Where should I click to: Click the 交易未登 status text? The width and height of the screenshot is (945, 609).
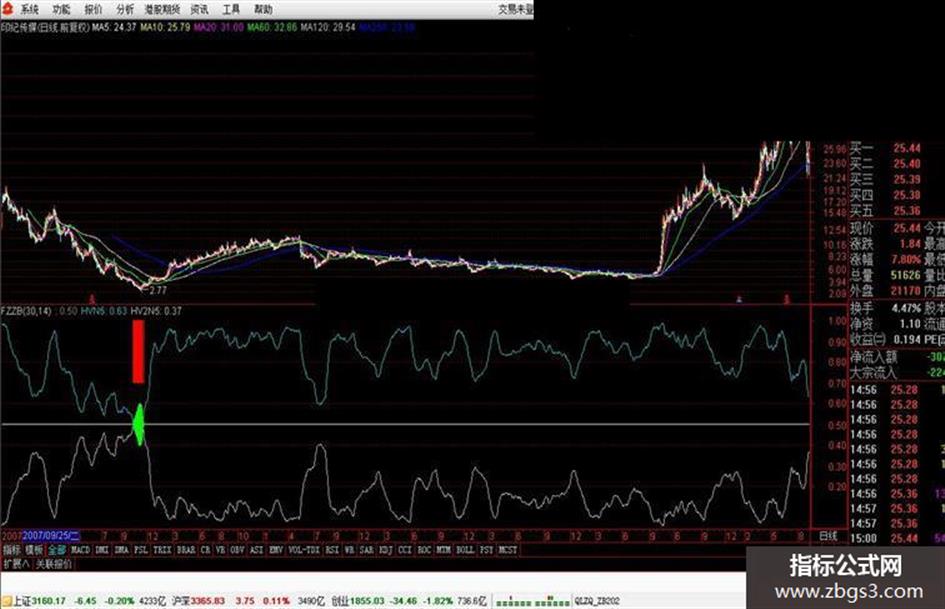(516, 9)
